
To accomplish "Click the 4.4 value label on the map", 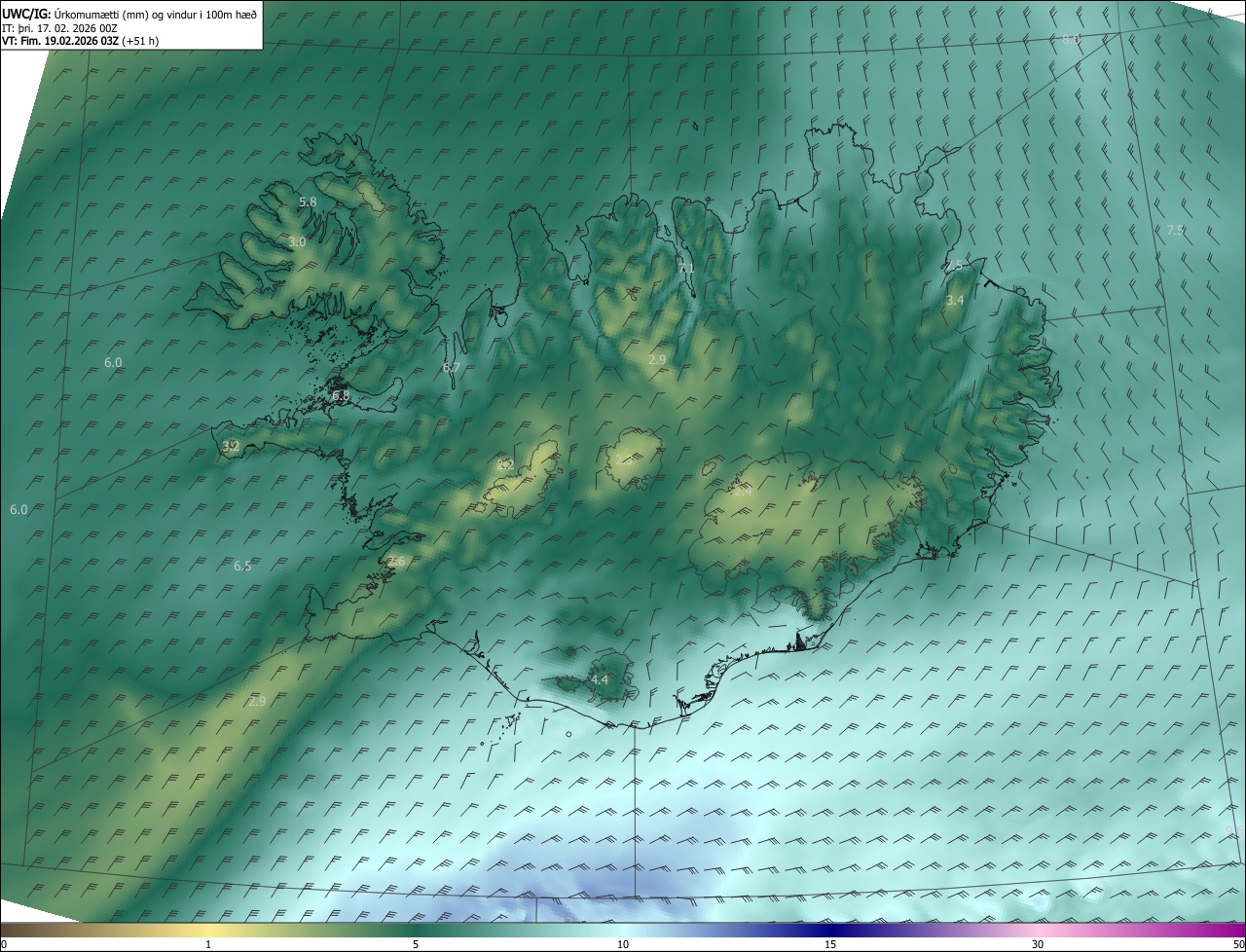I will pyautogui.click(x=599, y=680).
